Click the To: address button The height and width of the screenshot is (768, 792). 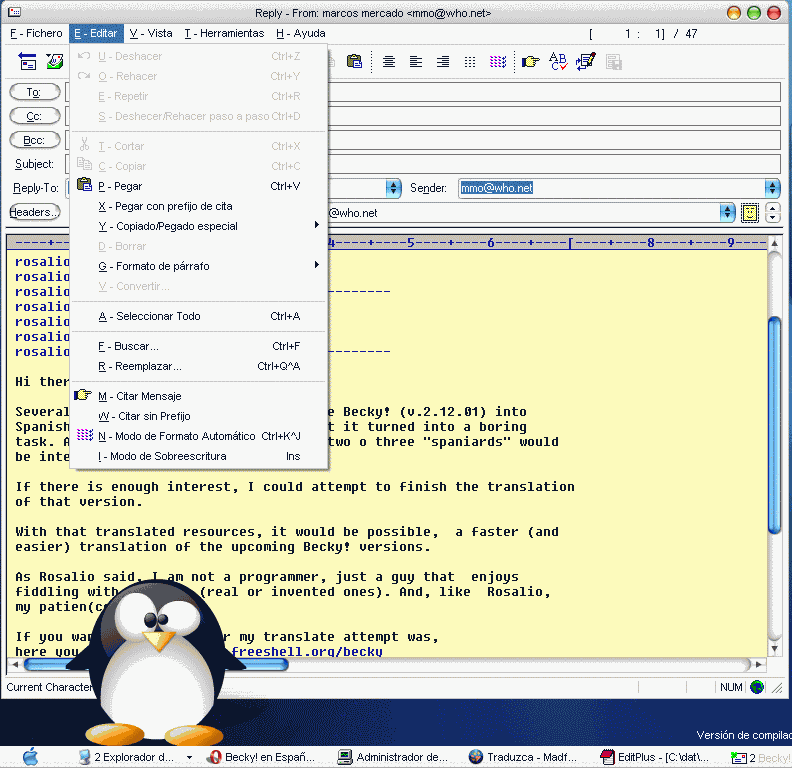coord(35,92)
